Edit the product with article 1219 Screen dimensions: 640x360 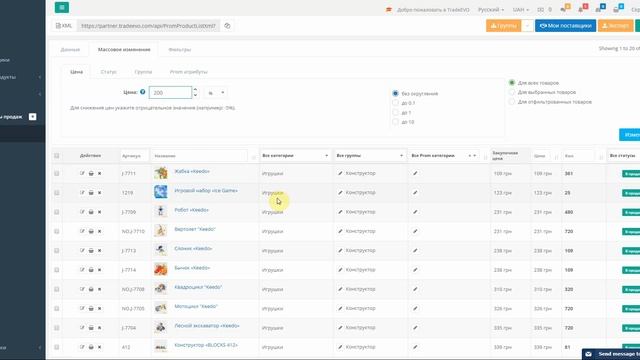(82, 193)
